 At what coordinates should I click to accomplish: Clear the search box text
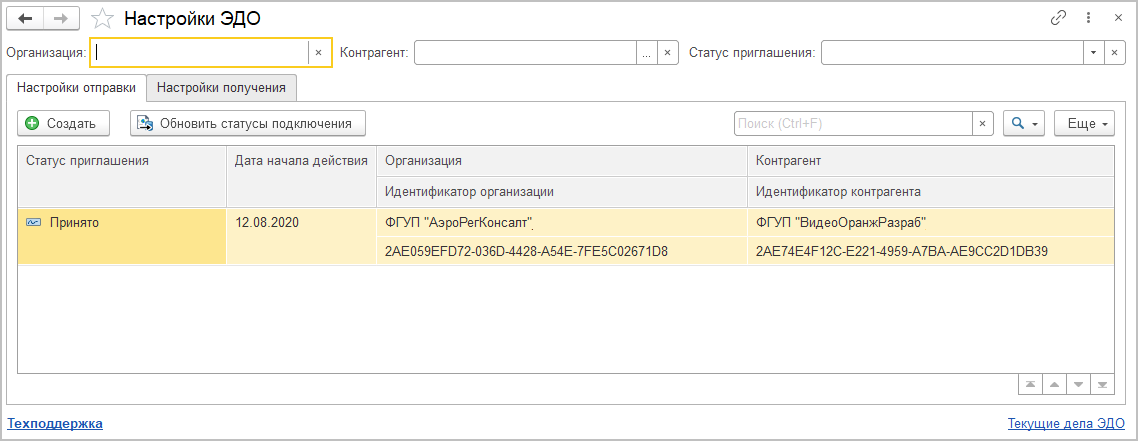(x=983, y=123)
